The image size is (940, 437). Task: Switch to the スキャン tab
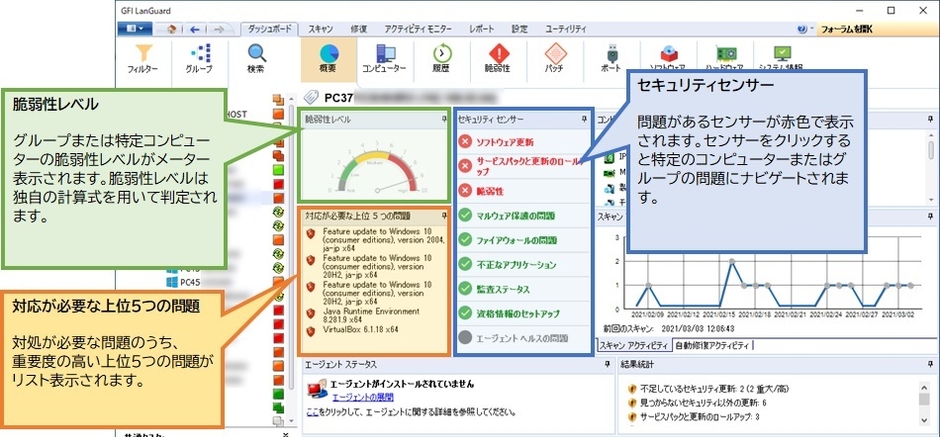click(320, 29)
